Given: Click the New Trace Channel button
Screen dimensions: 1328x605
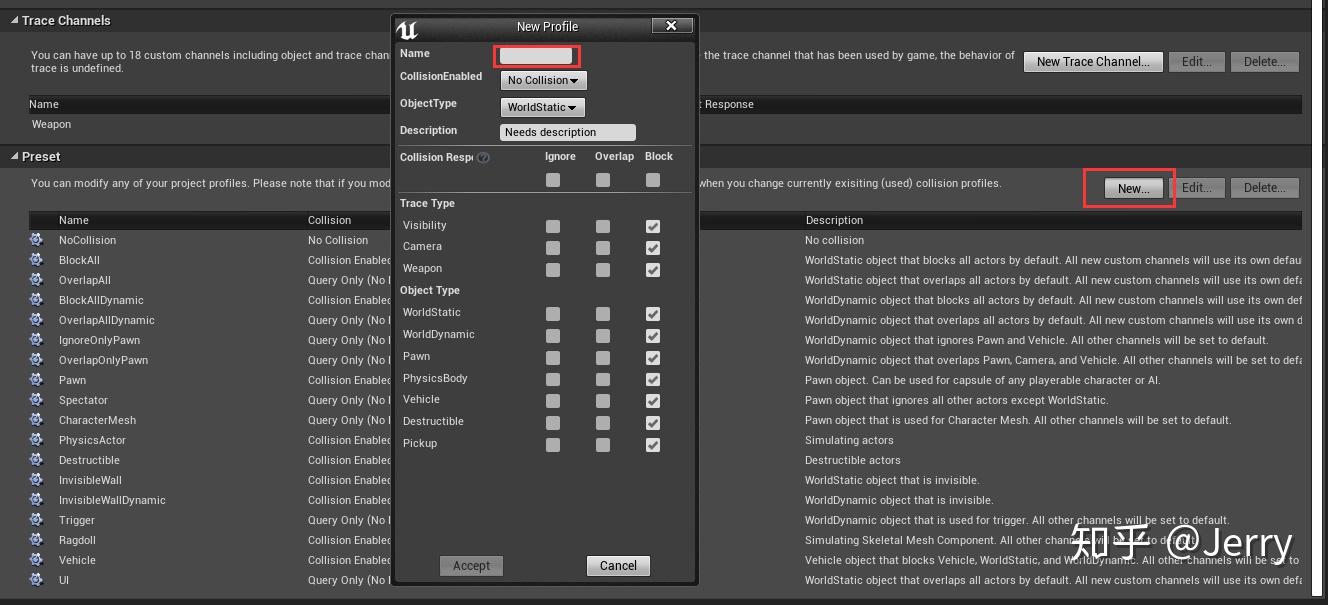Looking at the screenshot, I should point(1092,61).
